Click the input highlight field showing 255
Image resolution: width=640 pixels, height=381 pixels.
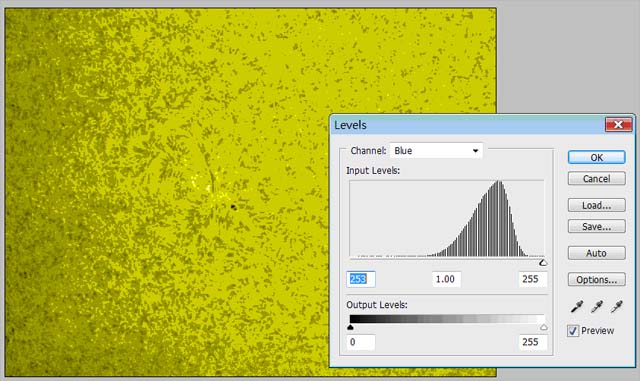(533, 279)
